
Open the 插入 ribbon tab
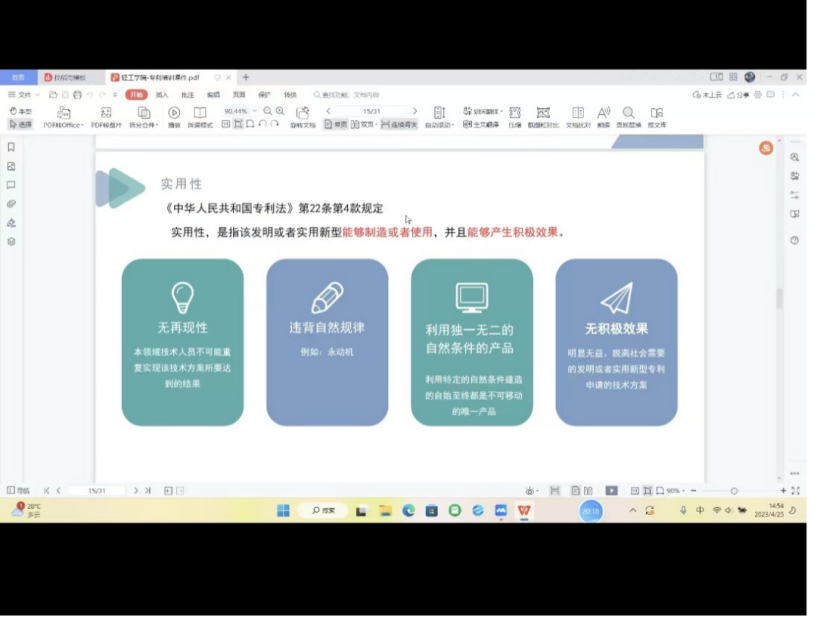(162, 95)
